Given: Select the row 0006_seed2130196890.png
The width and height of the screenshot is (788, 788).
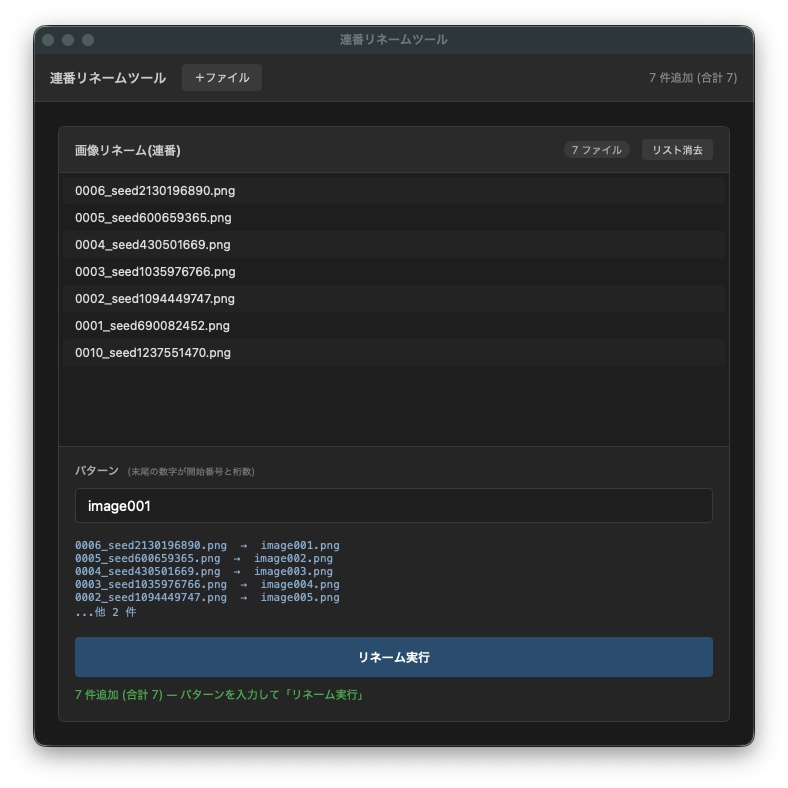Looking at the screenshot, I should click(x=393, y=190).
